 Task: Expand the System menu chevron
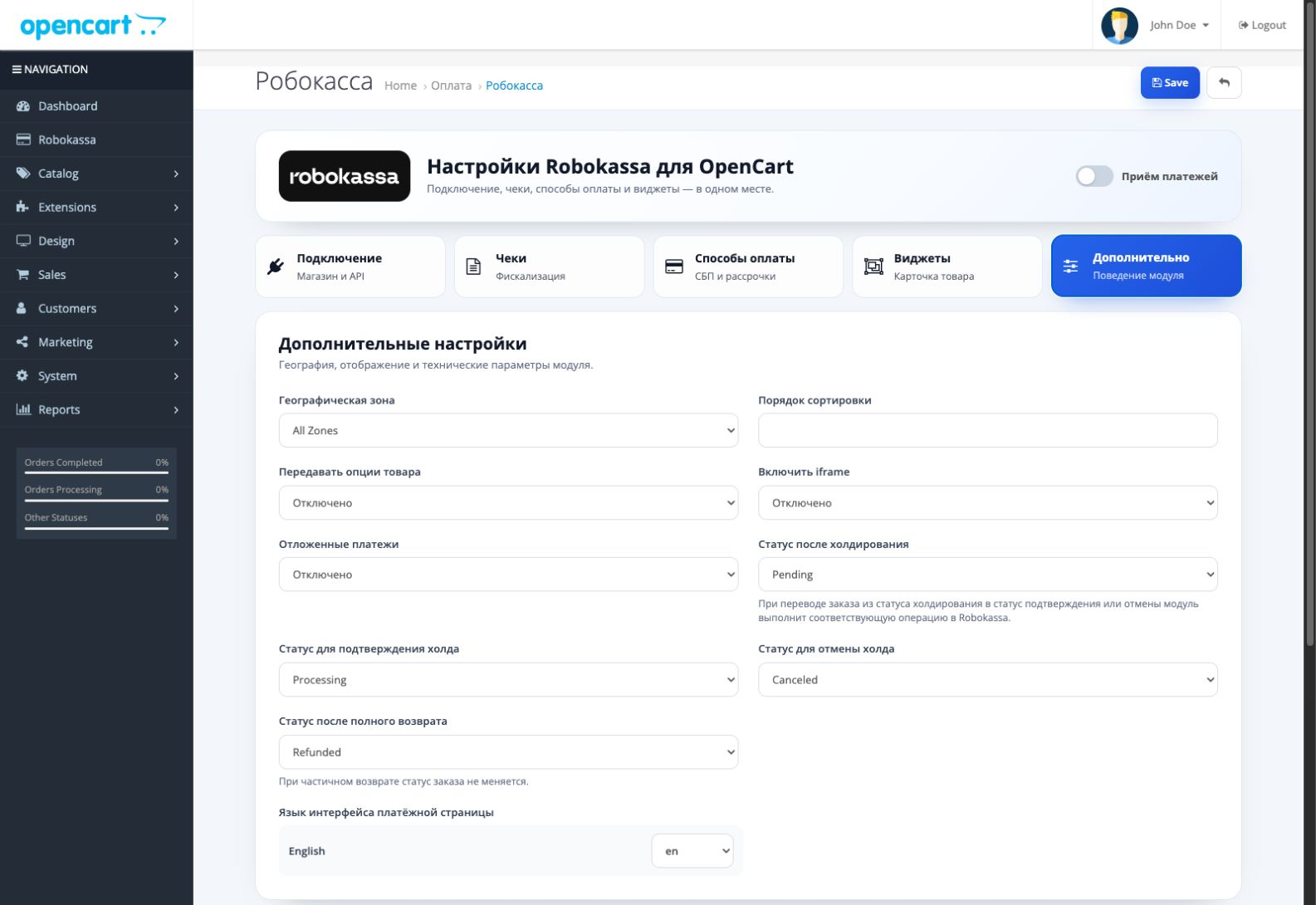tap(176, 376)
